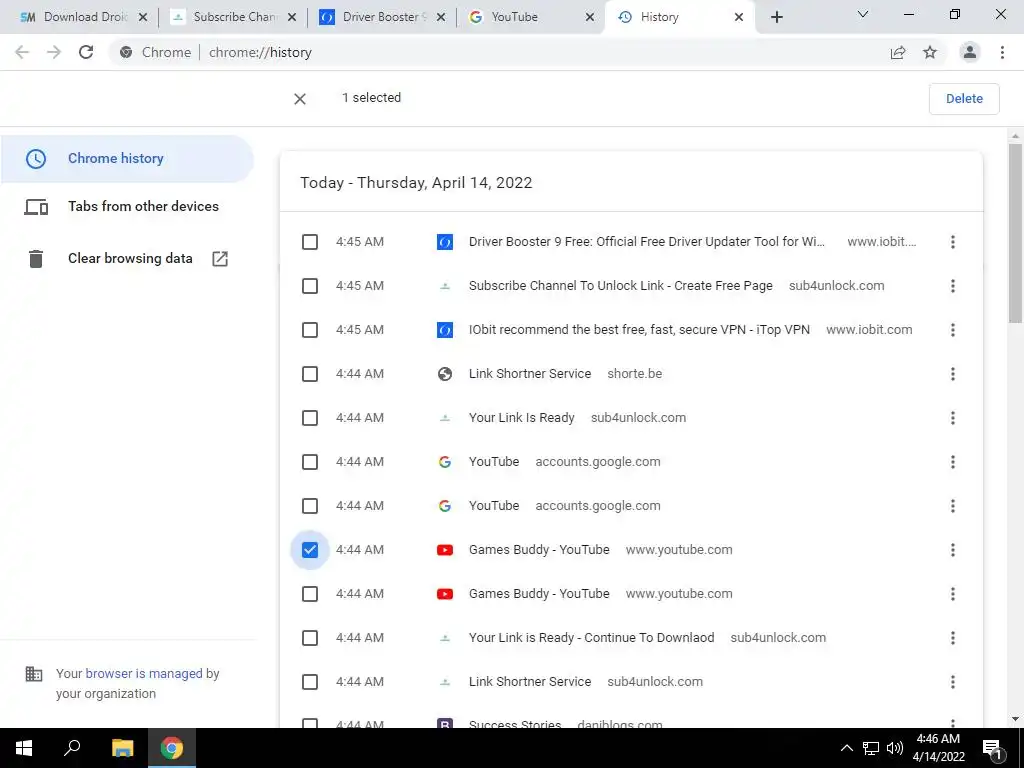The image size is (1024, 768).
Task: Uncheck the selected Games Buddy YouTube entry
Action: point(310,551)
